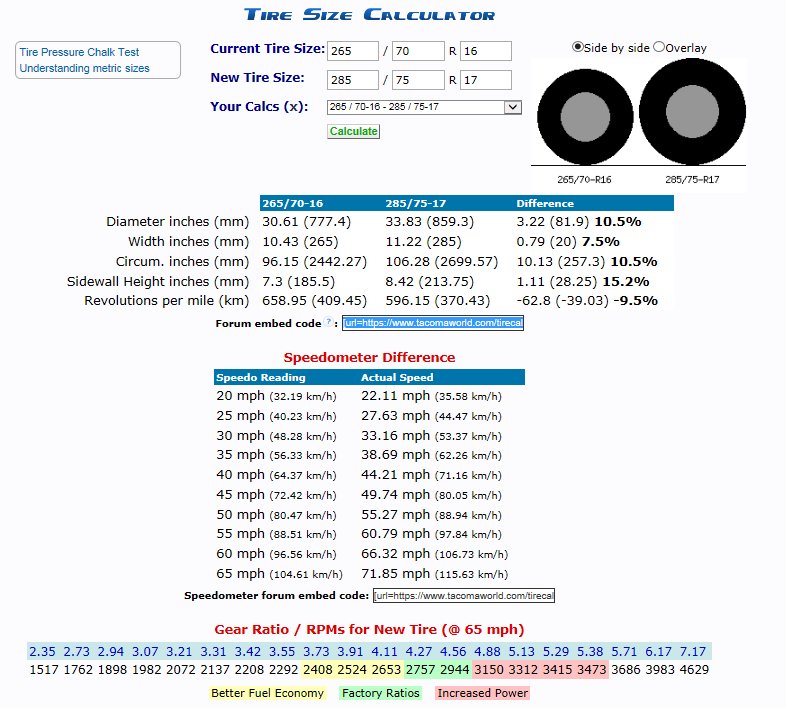The image size is (786, 708).
Task: Click the new tire width field 285
Action: (353, 80)
